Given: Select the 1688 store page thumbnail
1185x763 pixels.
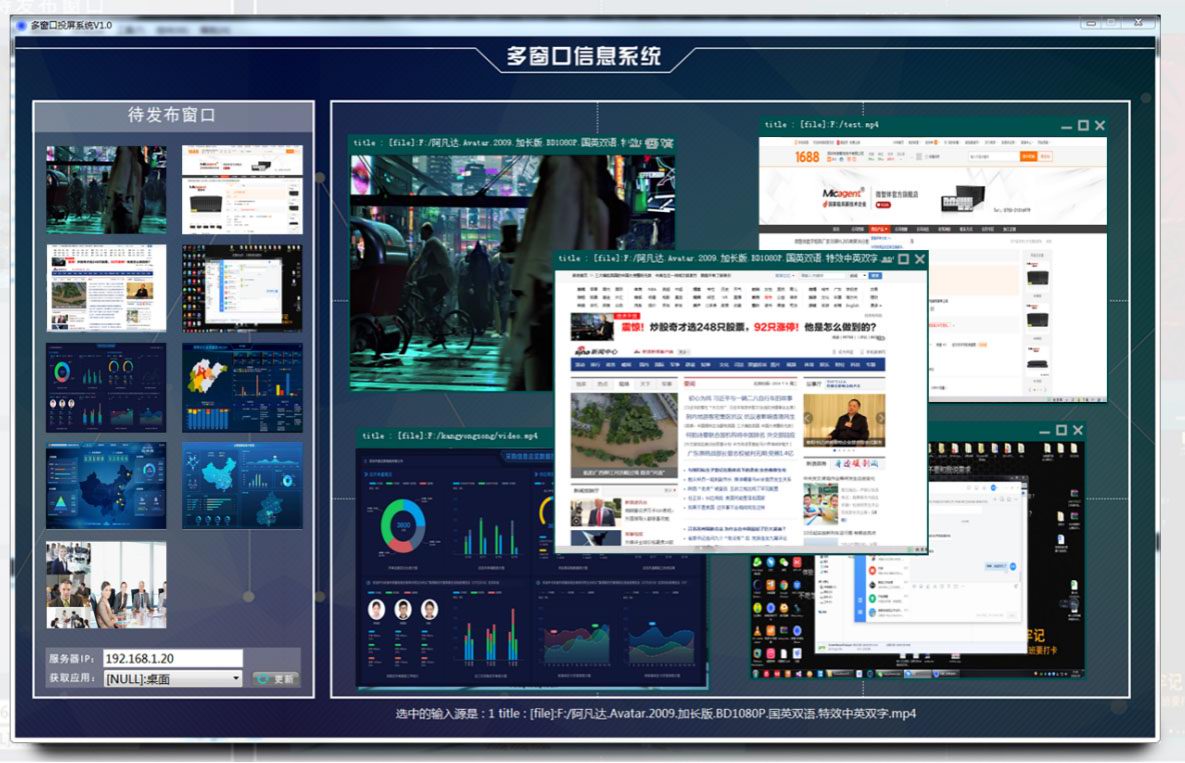Looking at the screenshot, I should (x=242, y=190).
